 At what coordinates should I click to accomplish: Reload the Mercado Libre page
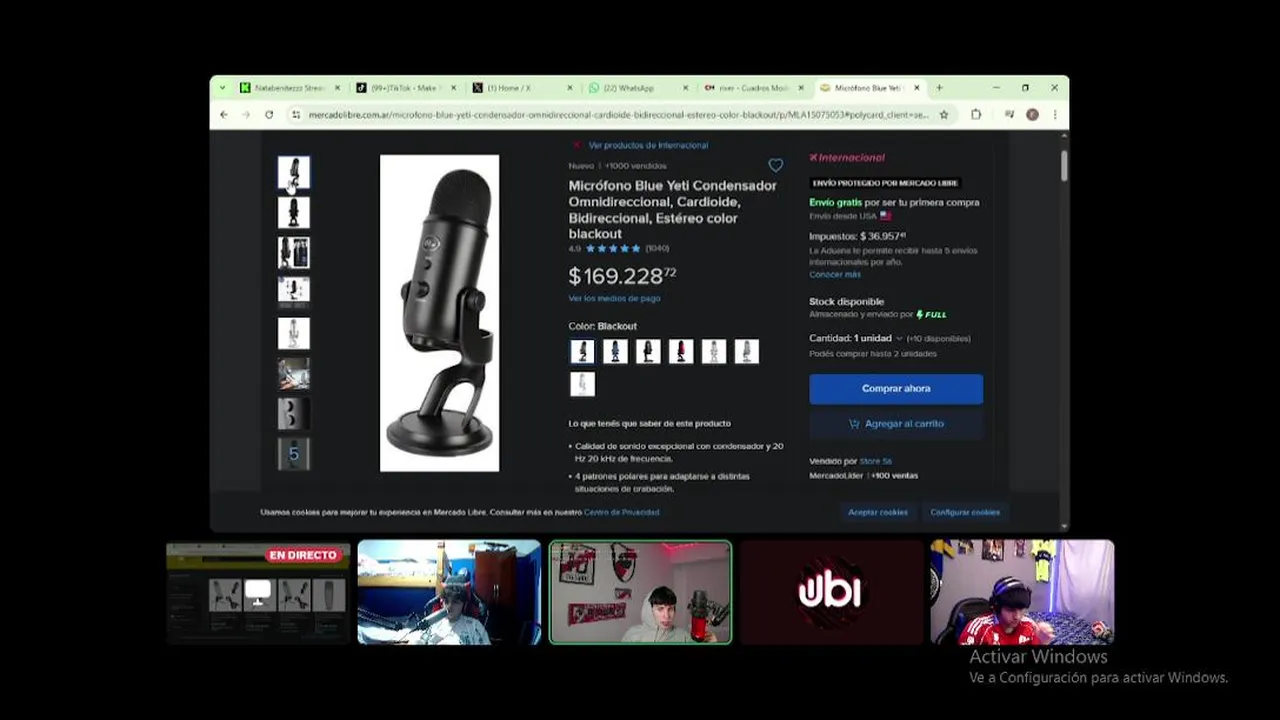pyautogui.click(x=269, y=115)
